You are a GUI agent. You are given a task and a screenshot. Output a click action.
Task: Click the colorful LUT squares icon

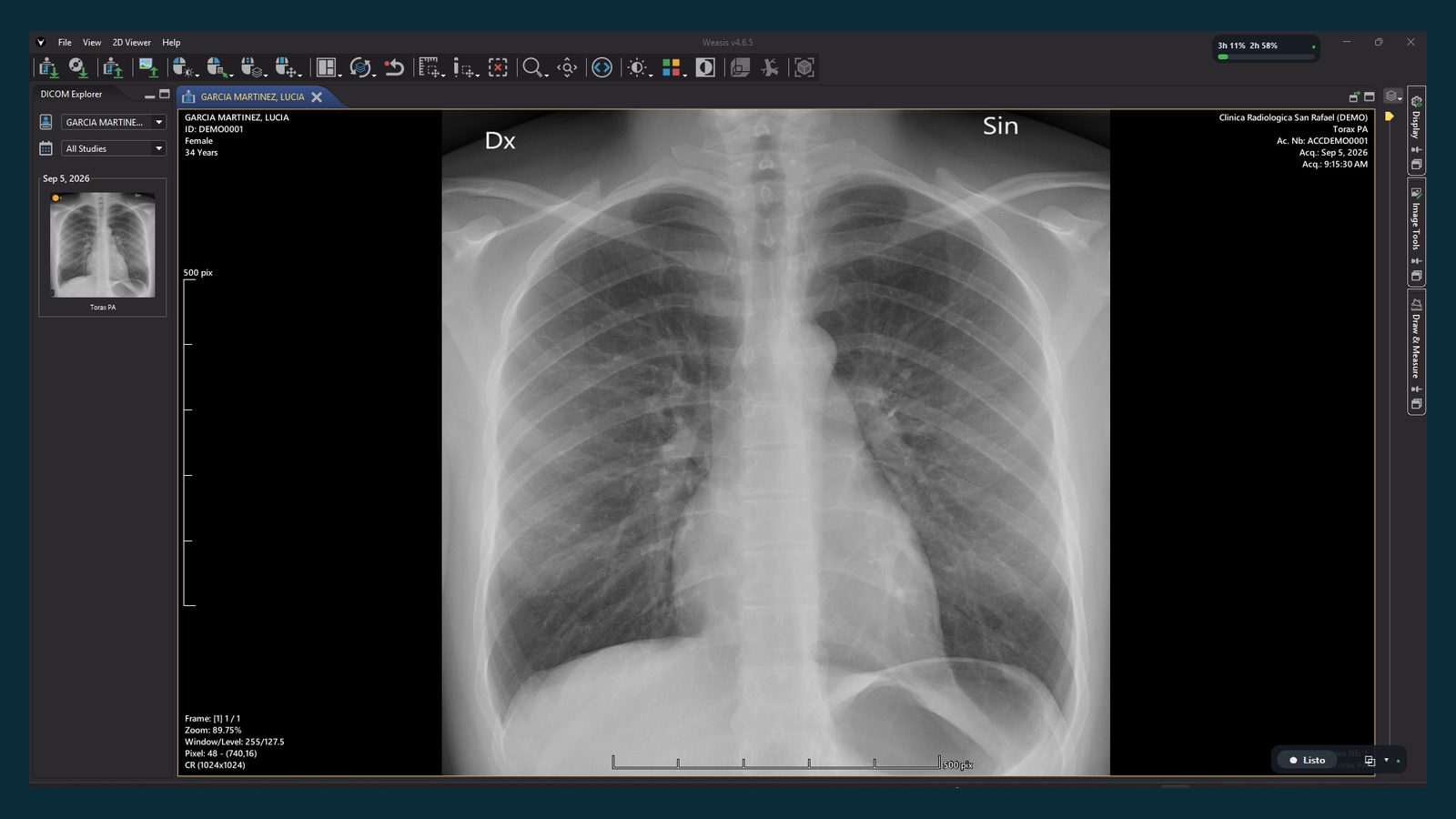click(x=673, y=67)
